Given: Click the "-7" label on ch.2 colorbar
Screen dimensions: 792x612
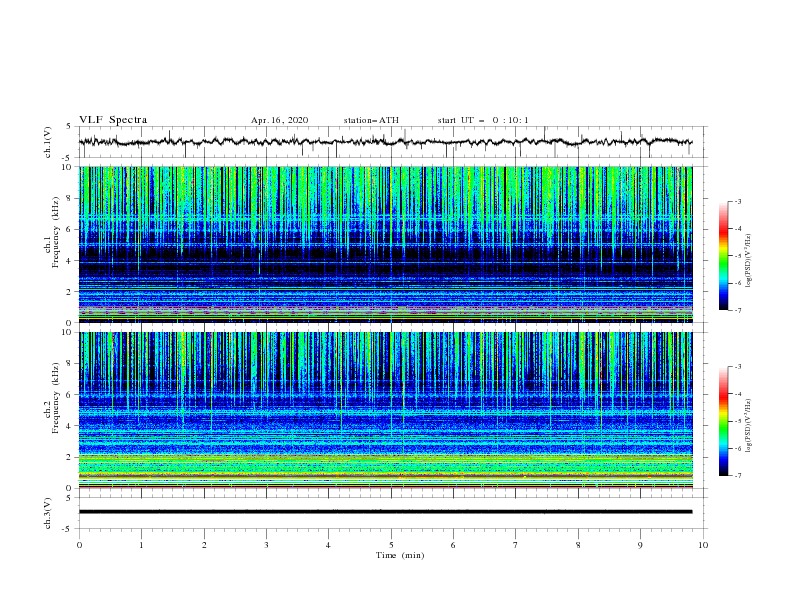Looking at the screenshot, I should coord(737,476).
